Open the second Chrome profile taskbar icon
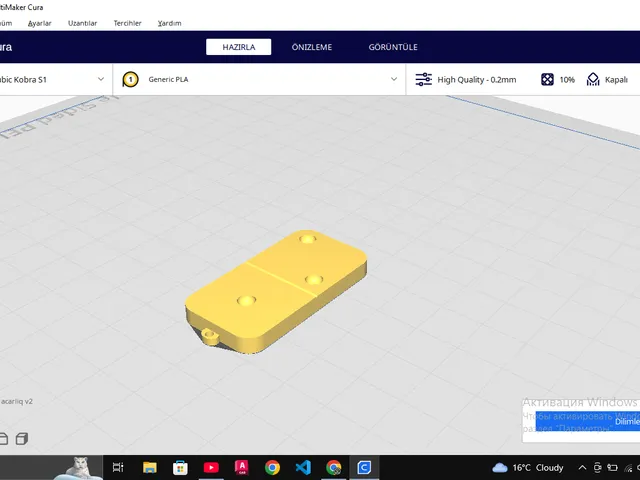Viewport: 640px width, 480px height. [333, 467]
